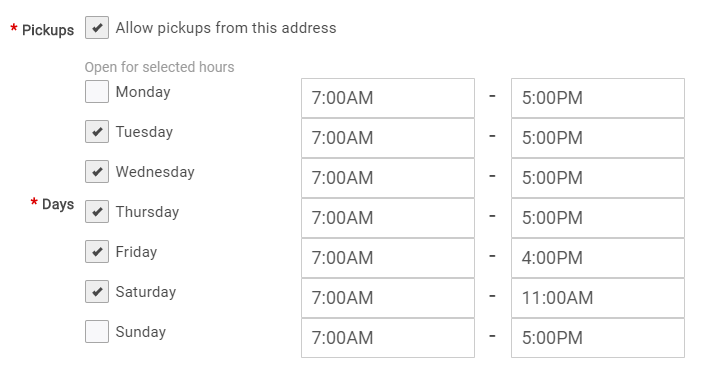Open Saturday's start time field
The width and height of the screenshot is (704, 370).
388,298
